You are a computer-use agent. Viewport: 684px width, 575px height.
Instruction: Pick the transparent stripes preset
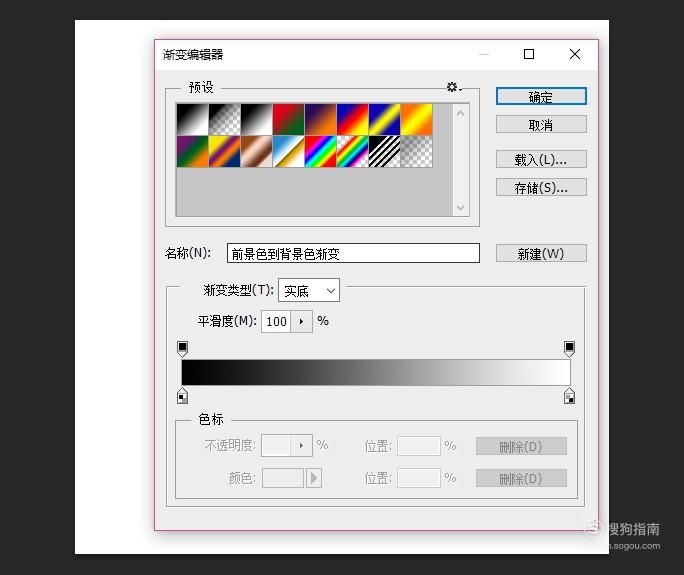click(x=385, y=151)
